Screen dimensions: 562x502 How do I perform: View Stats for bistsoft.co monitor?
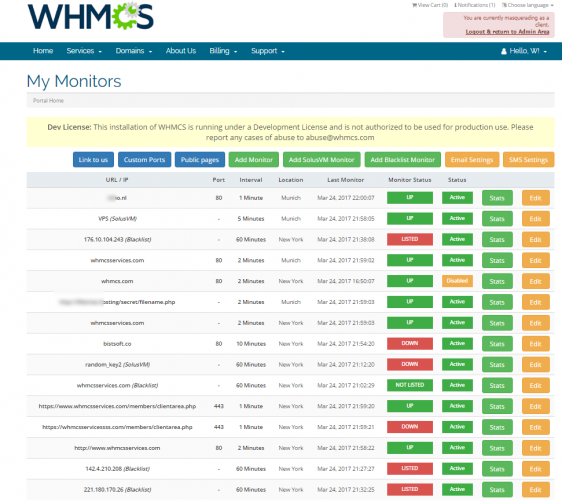[x=497, y=344]
